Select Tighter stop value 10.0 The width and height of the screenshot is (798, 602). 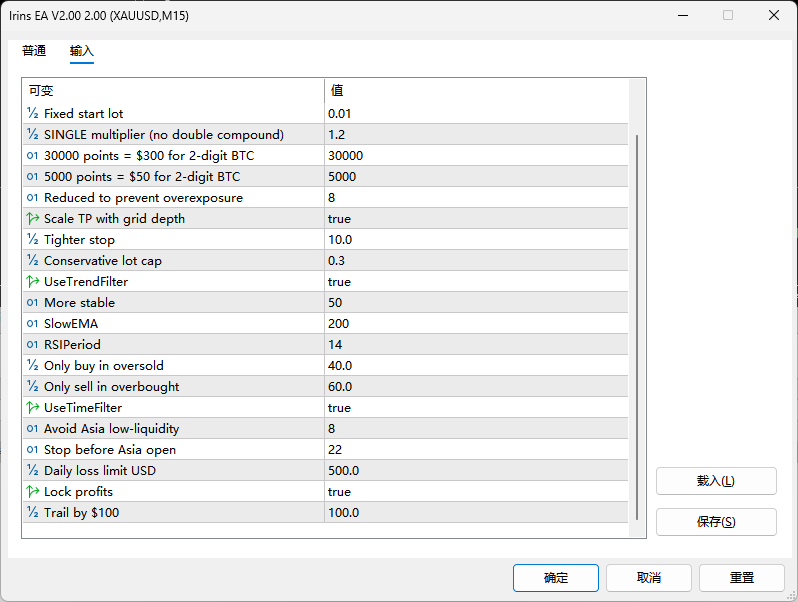[476, 239]
